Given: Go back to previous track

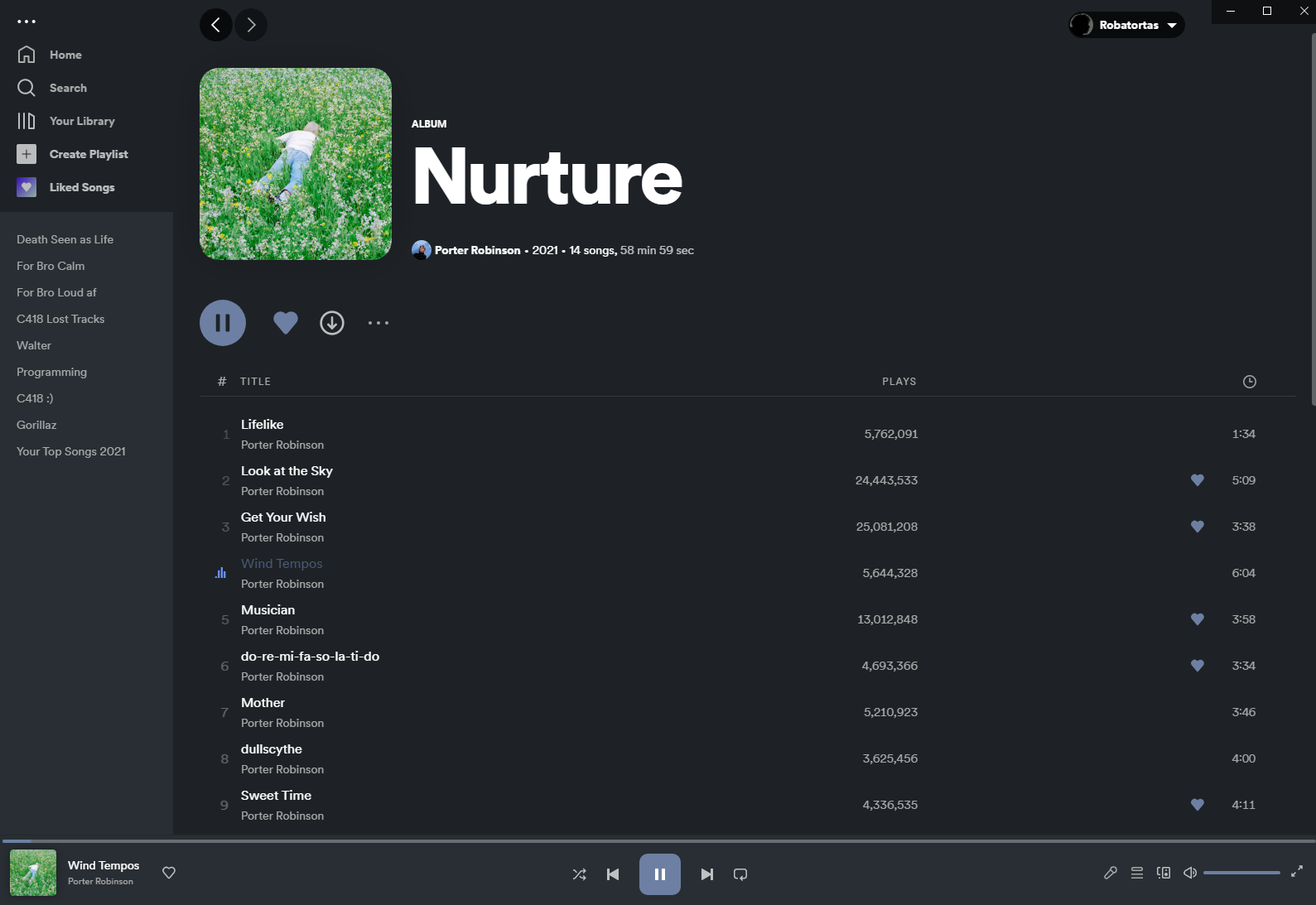Looking at the screenshot, I should click(613, 874).
